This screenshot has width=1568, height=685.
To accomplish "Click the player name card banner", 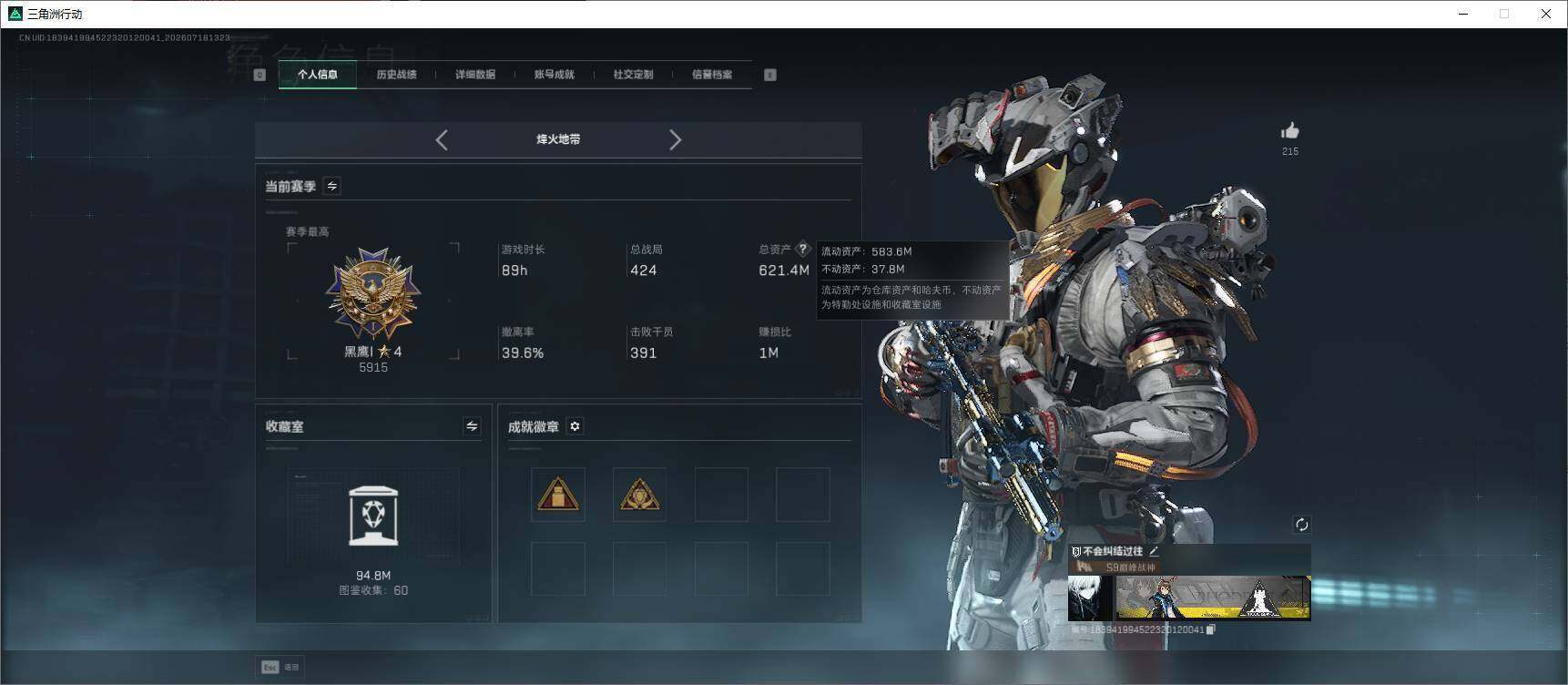I will (x=1213, y=598).
